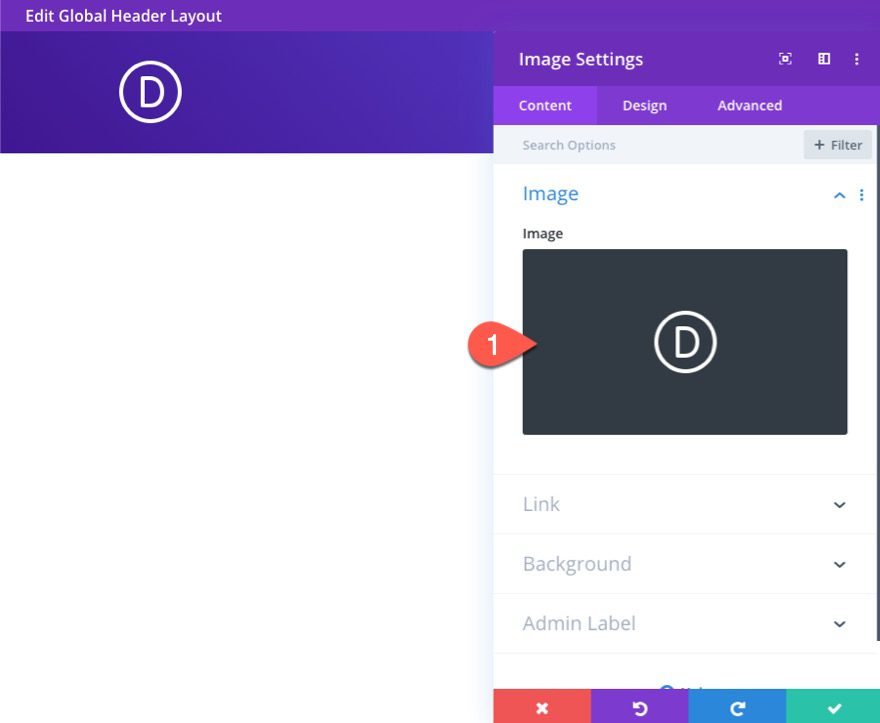880x723 pixels.
Task: Snap the Image Settings panel to the side
Action: click(823, 59)
